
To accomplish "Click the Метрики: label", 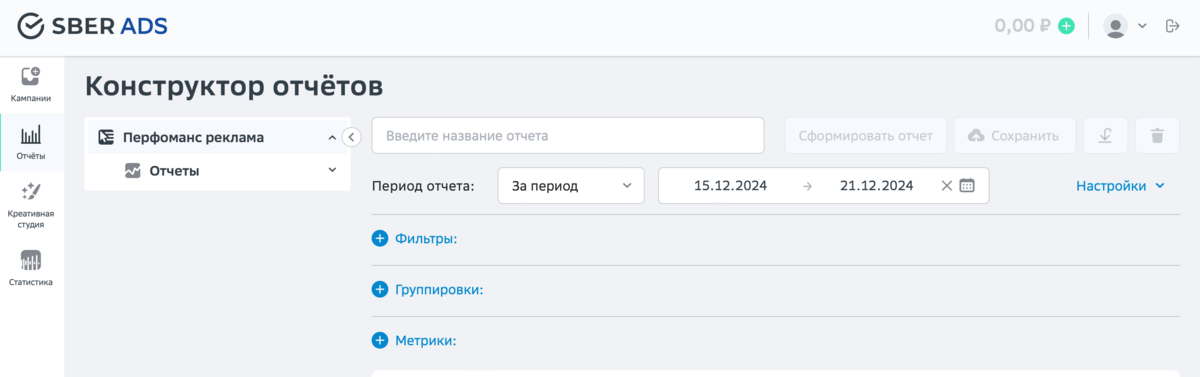I will click(x=425, y=340).
